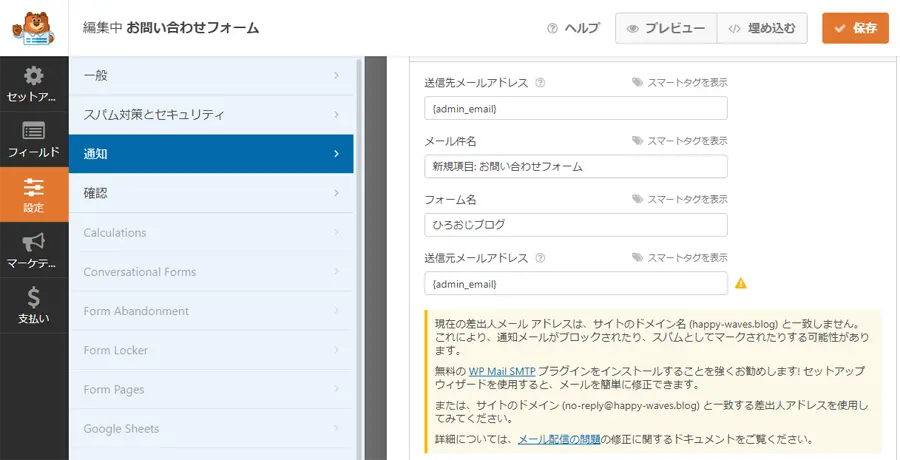Show smart tags for フォーム名

pyautogui.click(x=679, y=200)
